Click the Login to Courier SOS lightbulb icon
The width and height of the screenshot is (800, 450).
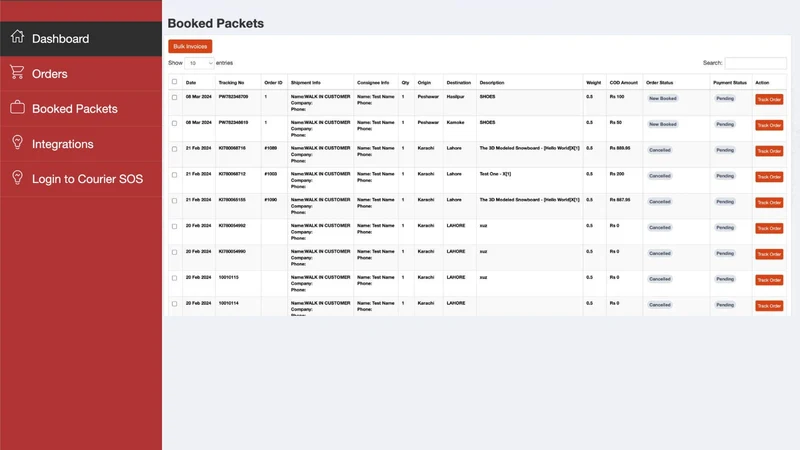(x=17, y=178)
